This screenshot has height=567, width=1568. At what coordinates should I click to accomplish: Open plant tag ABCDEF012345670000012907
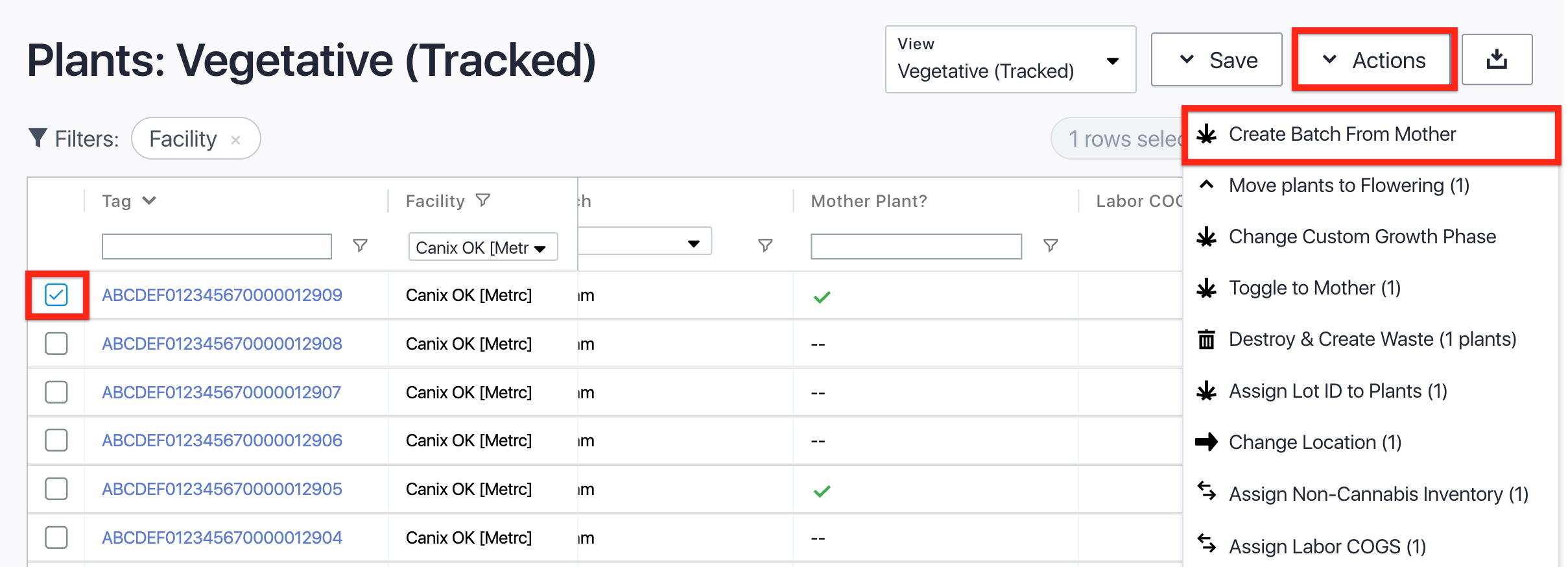pyautogui.click(x=221, y=392)
